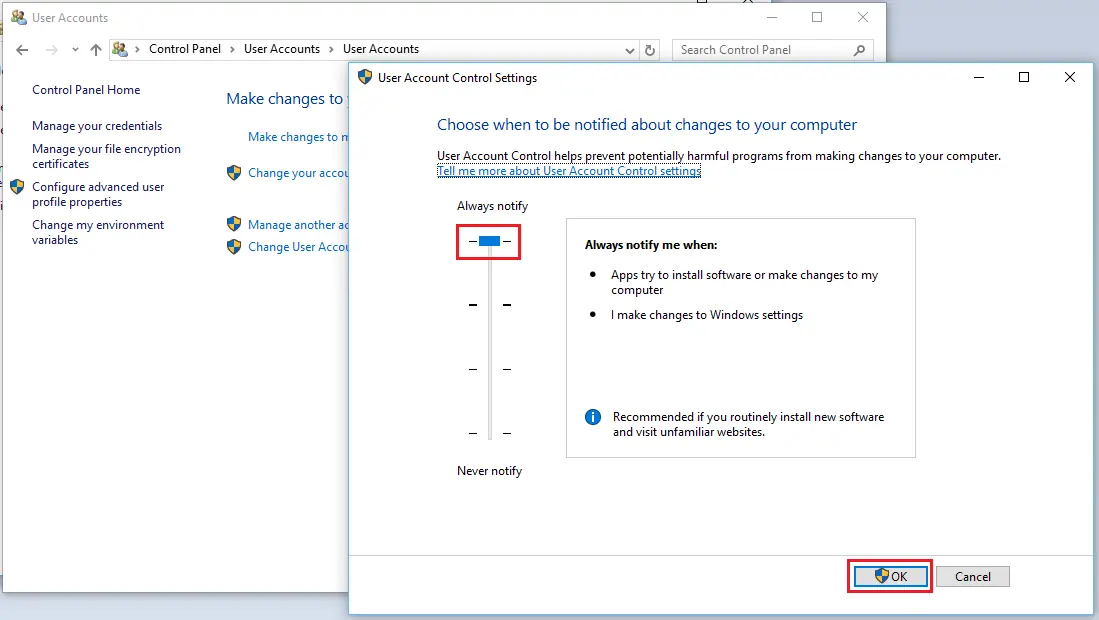Image resolution: width=1099 pixels, height=620 pixels.
Task: Open Tell me more about User Account Control settings
Action: (x=569, y=171)
